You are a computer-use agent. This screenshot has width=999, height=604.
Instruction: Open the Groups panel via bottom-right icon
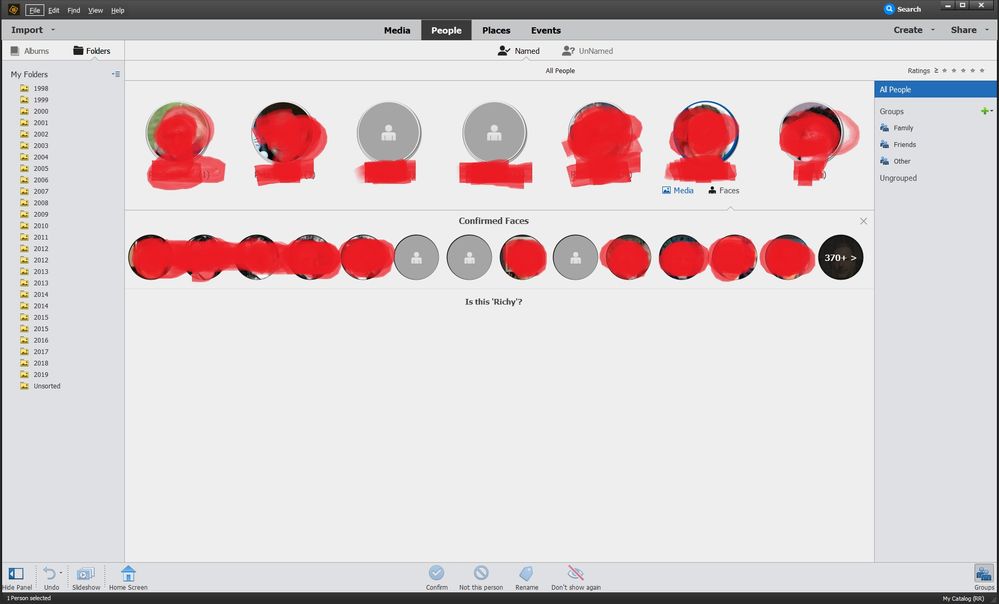coord(983,575)
